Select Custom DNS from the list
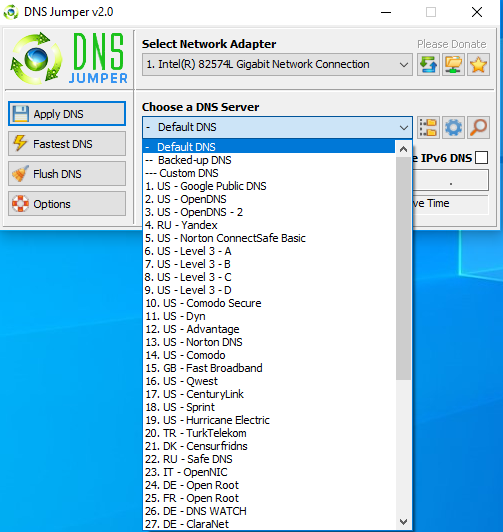 pyautogui.click(x=269, y=173)
